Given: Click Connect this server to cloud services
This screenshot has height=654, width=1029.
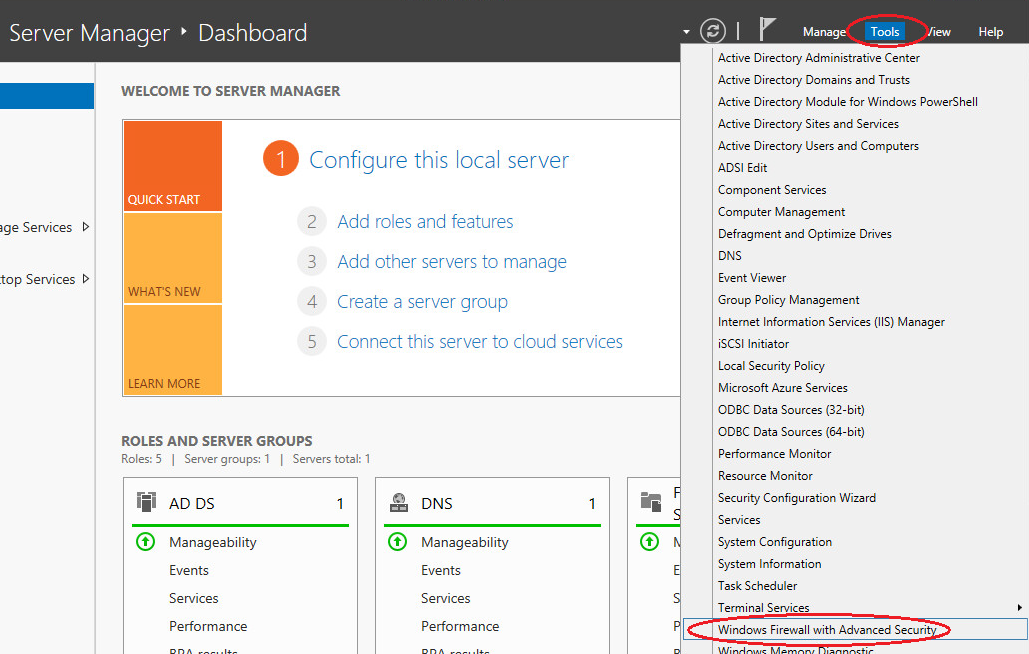Looking at the screenshot, I should coord(479,341).
